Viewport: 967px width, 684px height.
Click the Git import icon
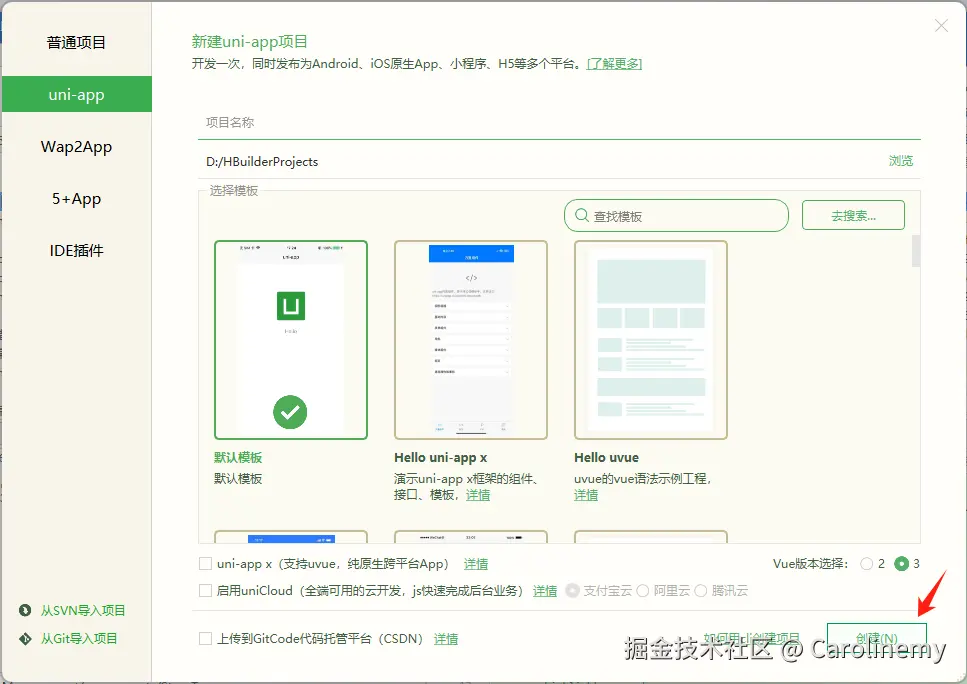click(x=25, y=638)
